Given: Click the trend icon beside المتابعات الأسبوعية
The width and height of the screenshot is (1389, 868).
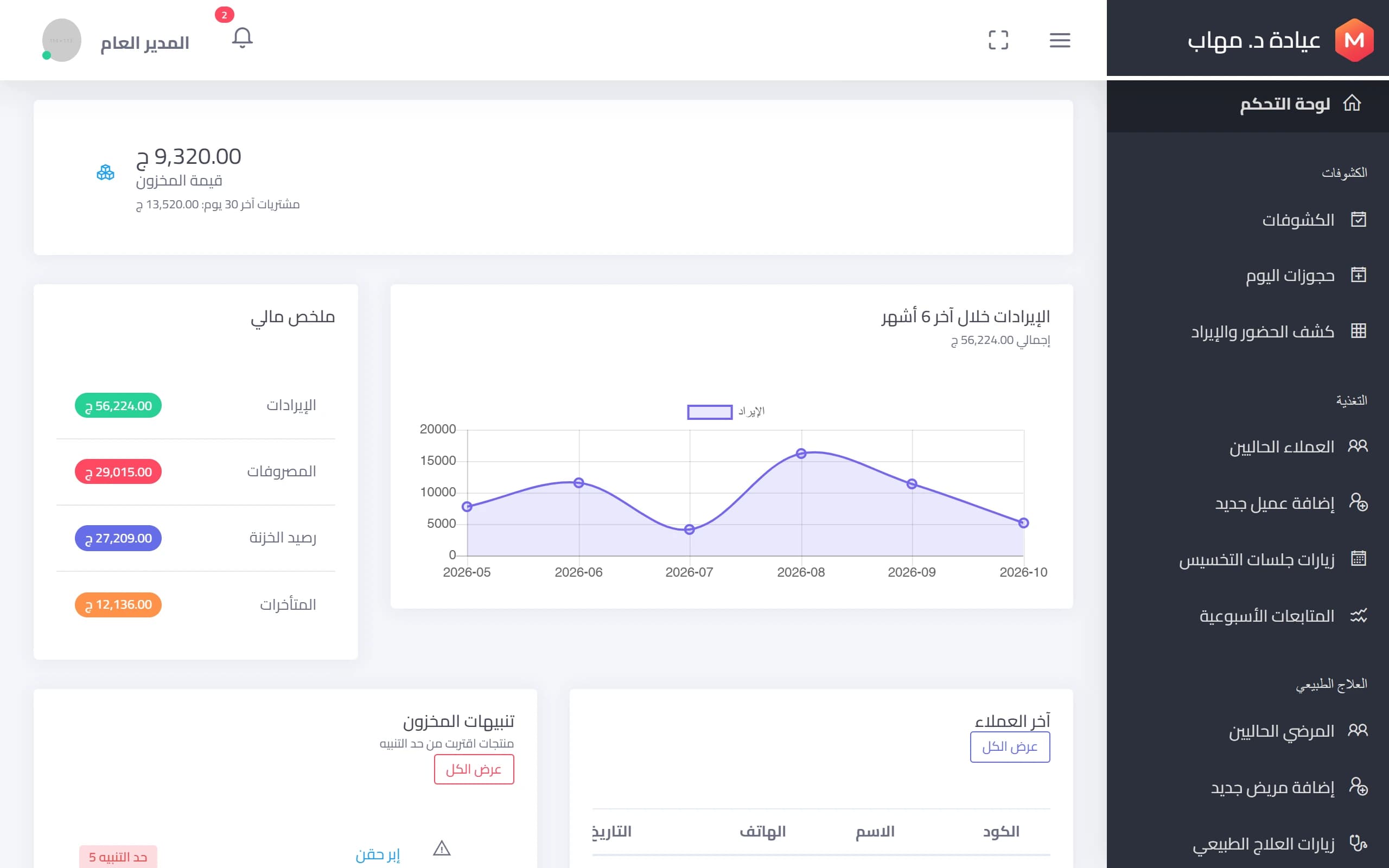Looking at the screenshot, I should [1358, 615].
